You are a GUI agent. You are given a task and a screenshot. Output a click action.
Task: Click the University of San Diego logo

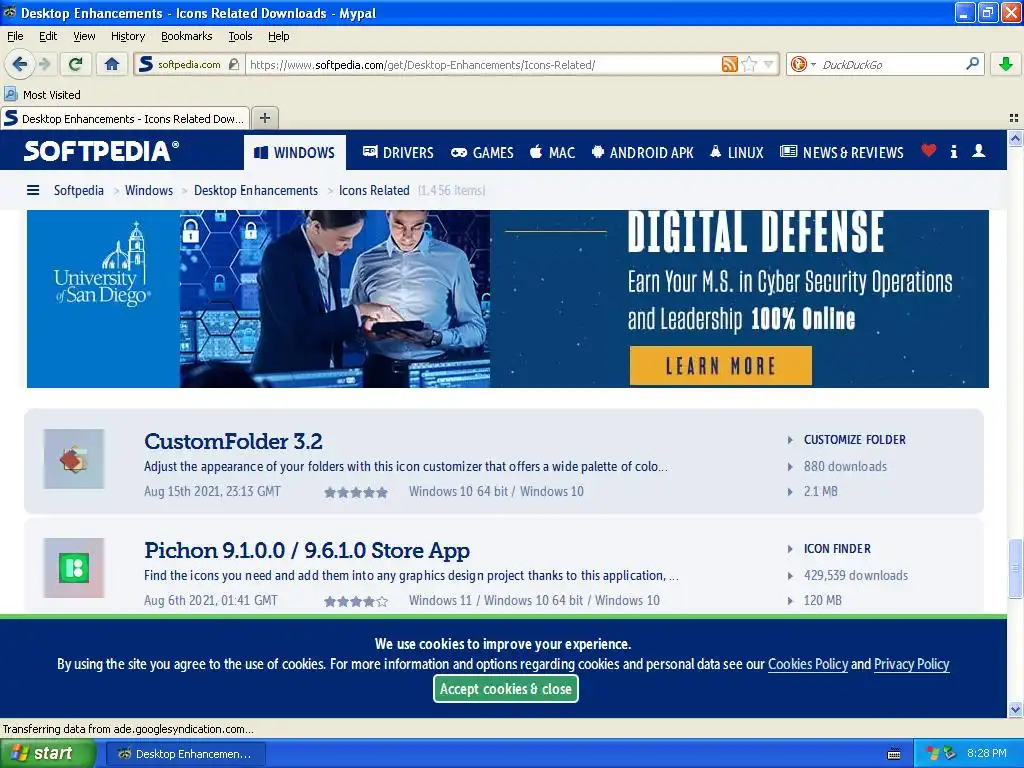(102, 264)
